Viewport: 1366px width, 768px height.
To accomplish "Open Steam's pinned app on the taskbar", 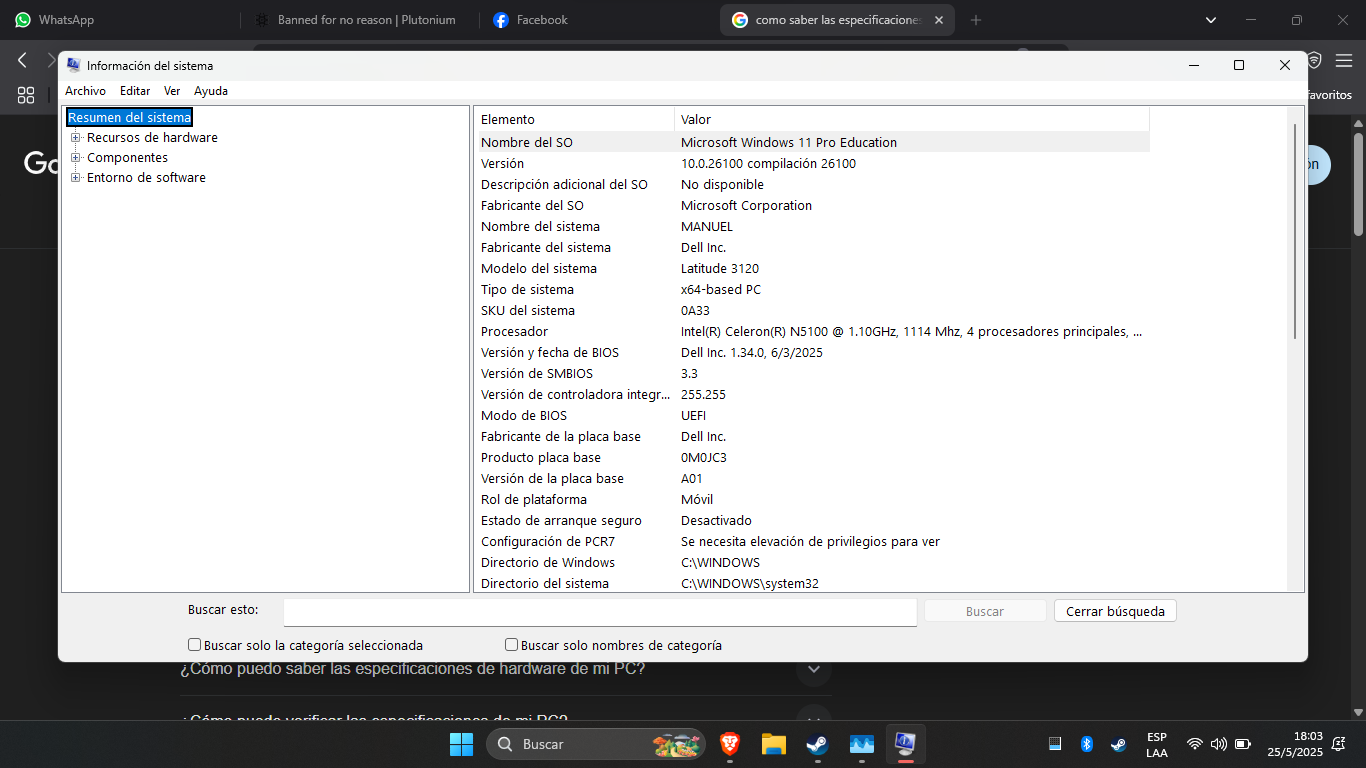I will (x=817, y=744).
